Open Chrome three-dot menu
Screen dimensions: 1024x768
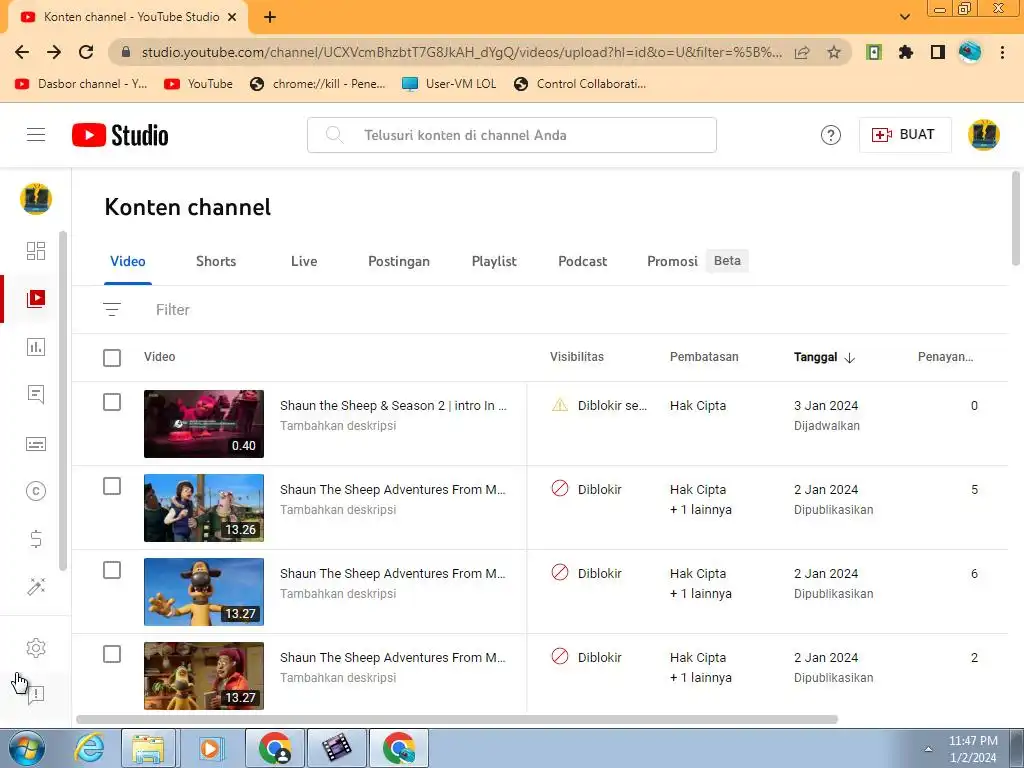tap(1002, 52)
